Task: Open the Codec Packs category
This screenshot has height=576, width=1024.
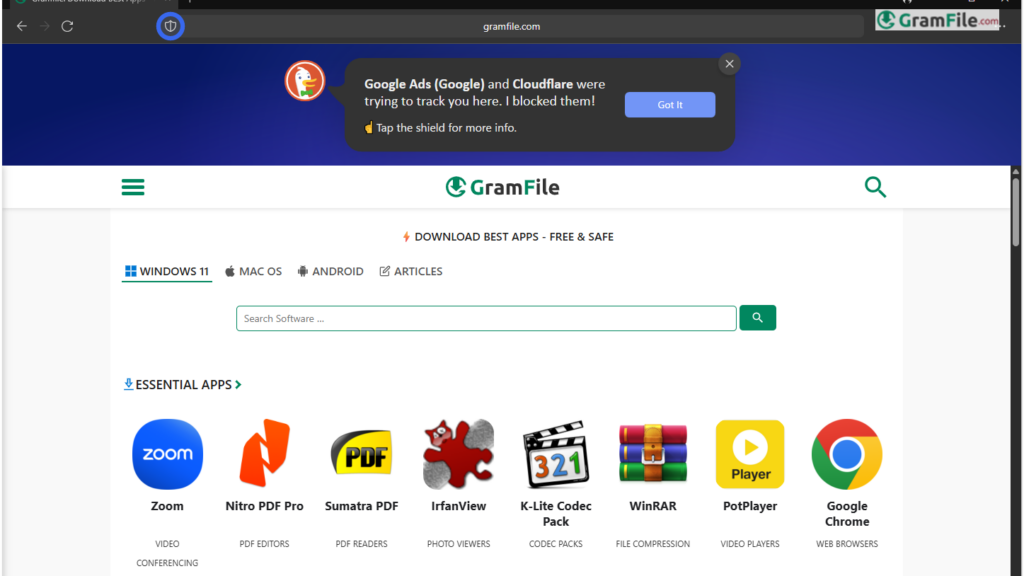Action: 556,543
